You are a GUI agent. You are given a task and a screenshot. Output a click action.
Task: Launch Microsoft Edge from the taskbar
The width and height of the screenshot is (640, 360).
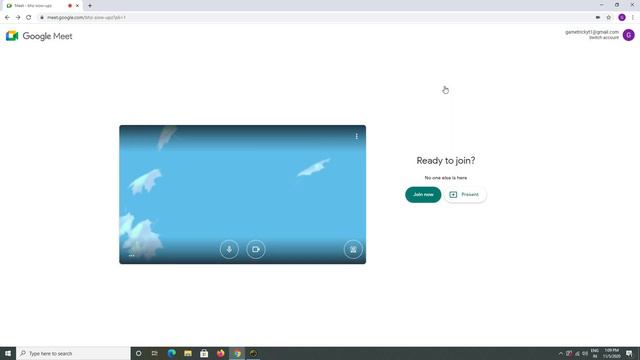(x=171, y=353)
